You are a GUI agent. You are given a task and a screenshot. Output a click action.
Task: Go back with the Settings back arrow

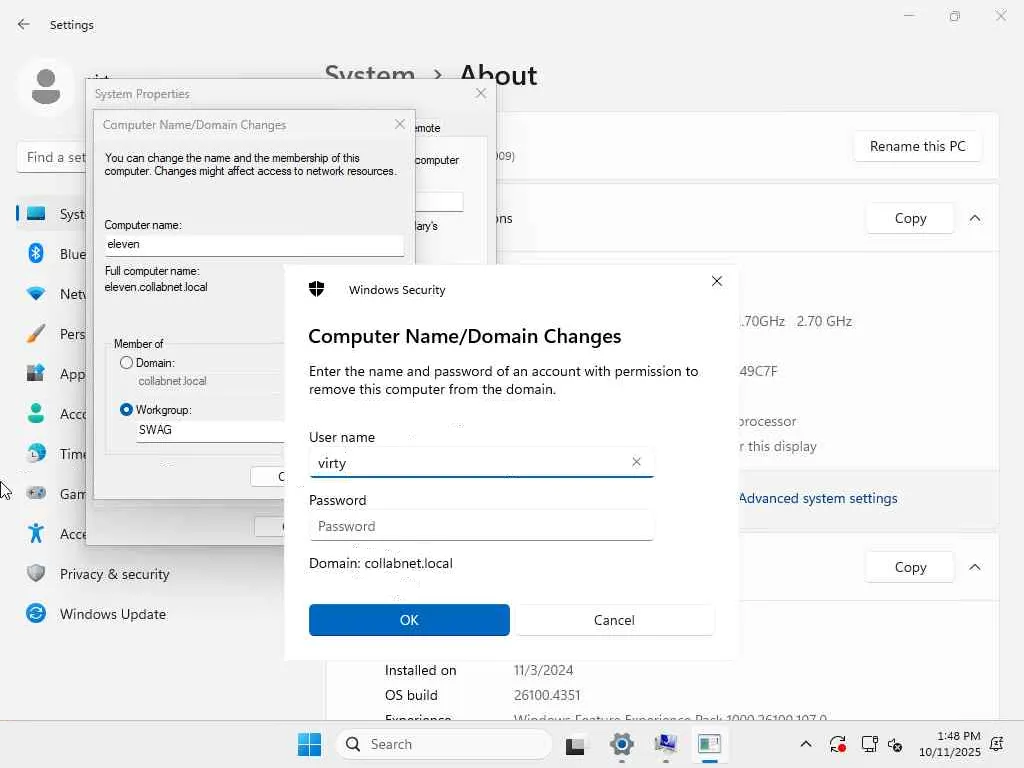(x=24, y=24)
